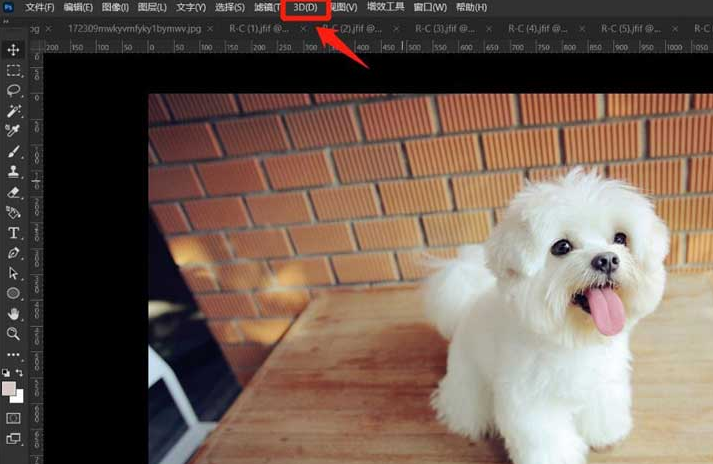The height and width of the screenshot is (464, 713).
Task: Select the Move tool
Action: pos(14,50)
